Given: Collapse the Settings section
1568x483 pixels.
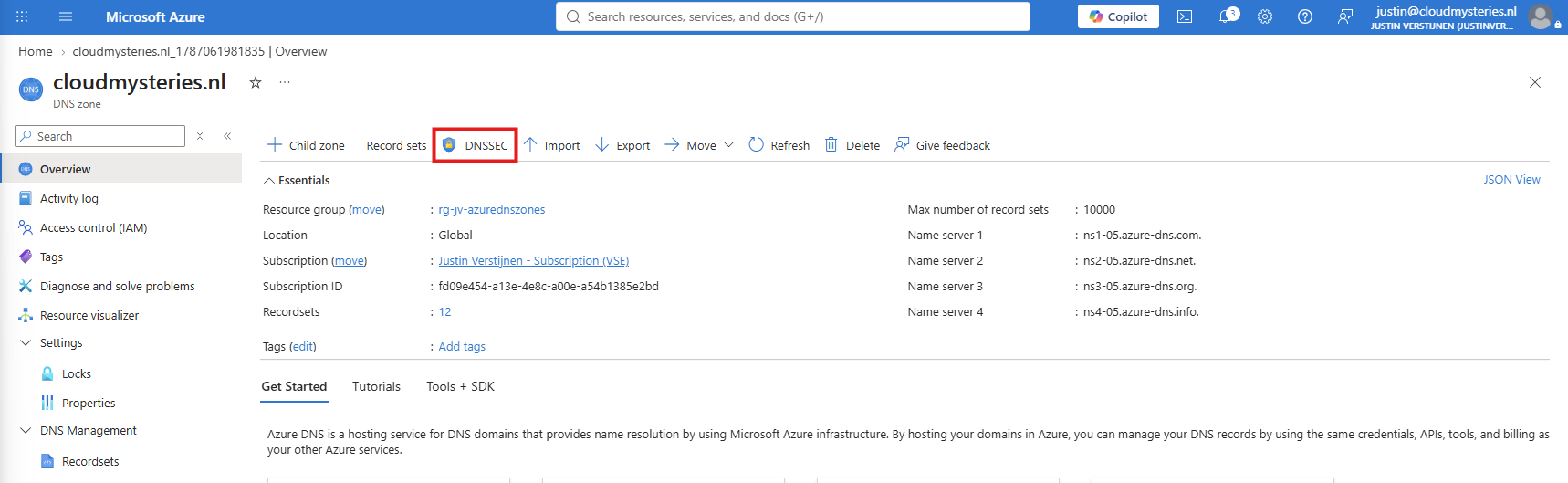Looking at the screenshot, I should 26,342.
